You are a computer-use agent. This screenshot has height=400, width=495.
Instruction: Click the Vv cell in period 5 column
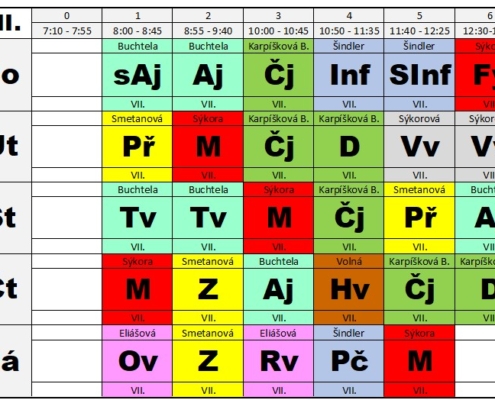(x=419, y=147)
